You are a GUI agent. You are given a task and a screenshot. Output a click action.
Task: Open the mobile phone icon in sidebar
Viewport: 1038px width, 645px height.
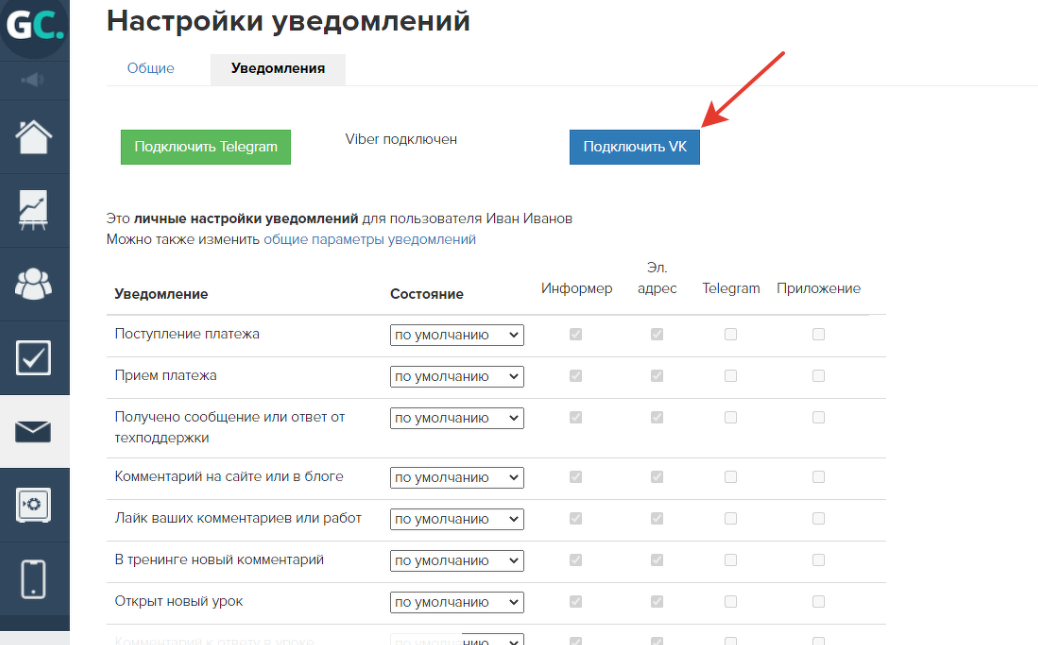(33, 579)
